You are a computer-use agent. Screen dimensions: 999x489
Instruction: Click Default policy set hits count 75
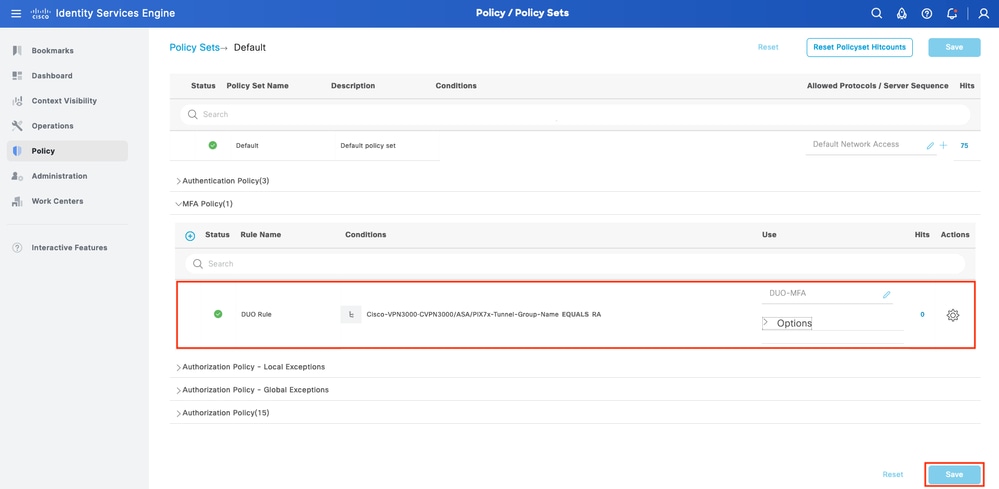(964, 146)
